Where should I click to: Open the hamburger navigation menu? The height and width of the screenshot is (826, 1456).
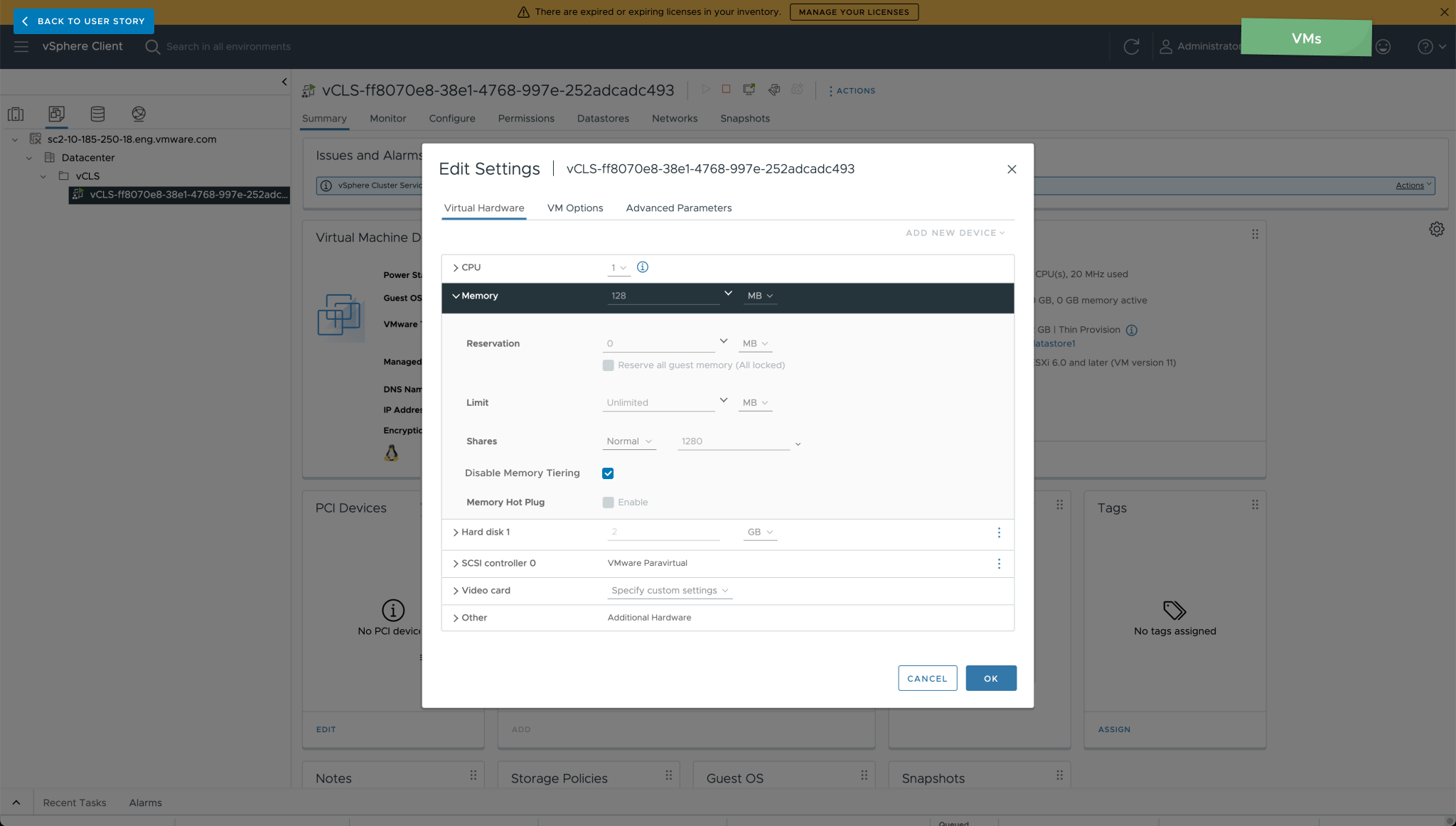coord(21,47)
